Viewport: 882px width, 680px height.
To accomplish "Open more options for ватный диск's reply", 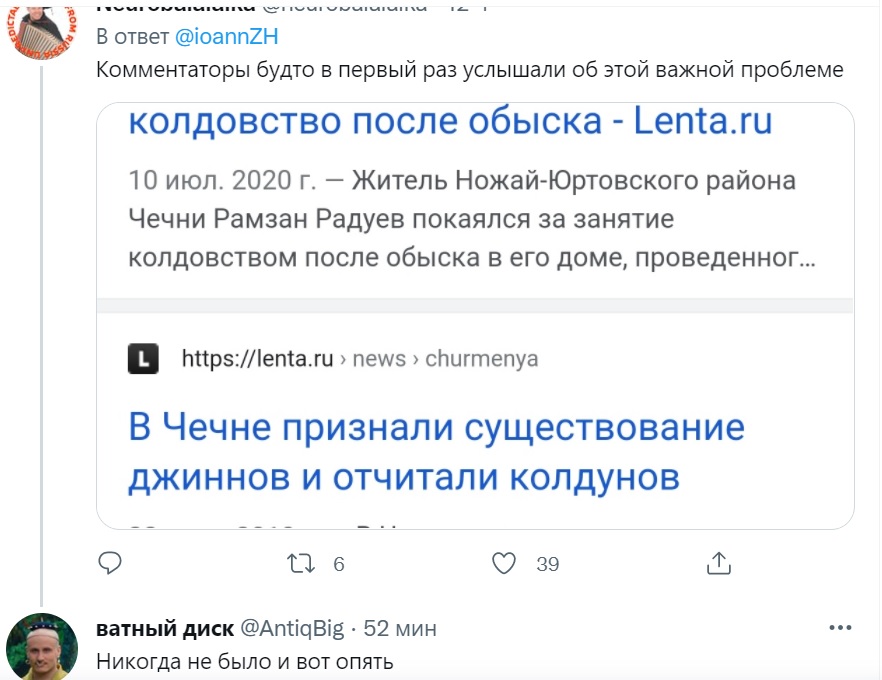I will click(840, 628).
